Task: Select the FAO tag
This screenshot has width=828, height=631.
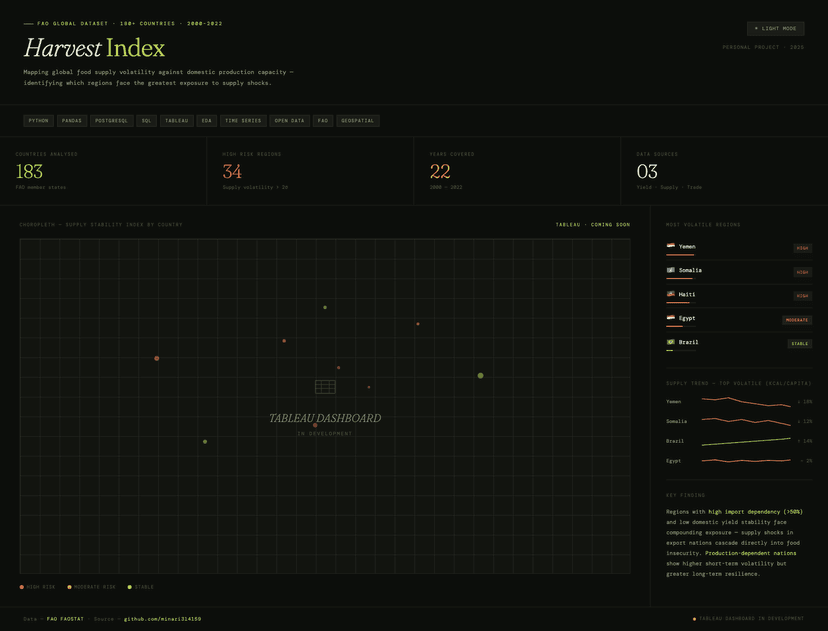Action: [x=323, y=121]
